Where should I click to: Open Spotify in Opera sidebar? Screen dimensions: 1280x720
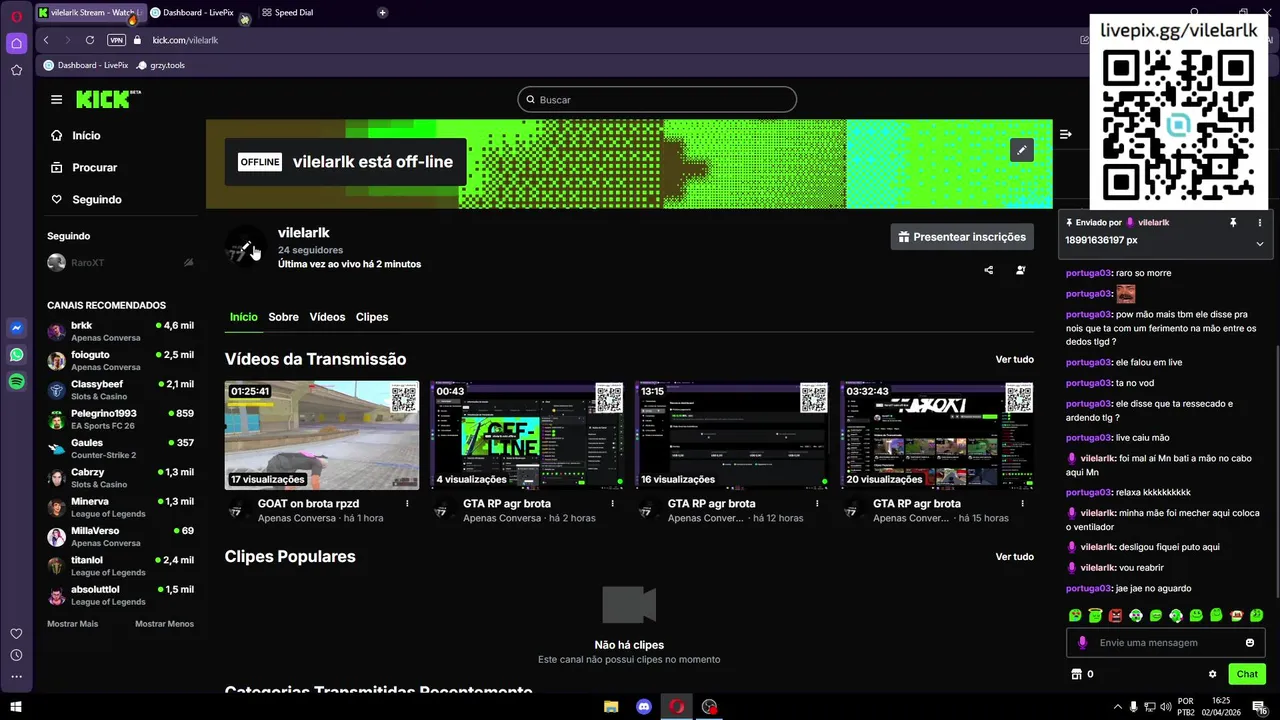[16, 382]
